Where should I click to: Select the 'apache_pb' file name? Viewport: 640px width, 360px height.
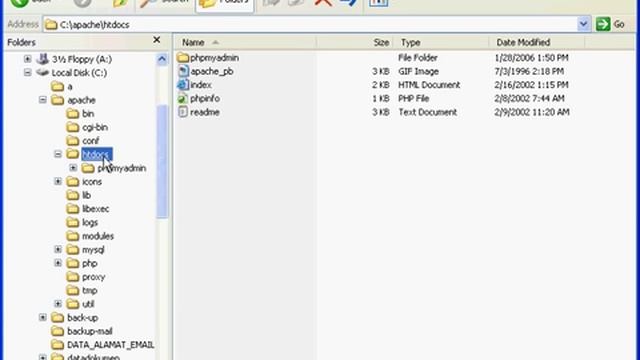click(x=211, y=71)
